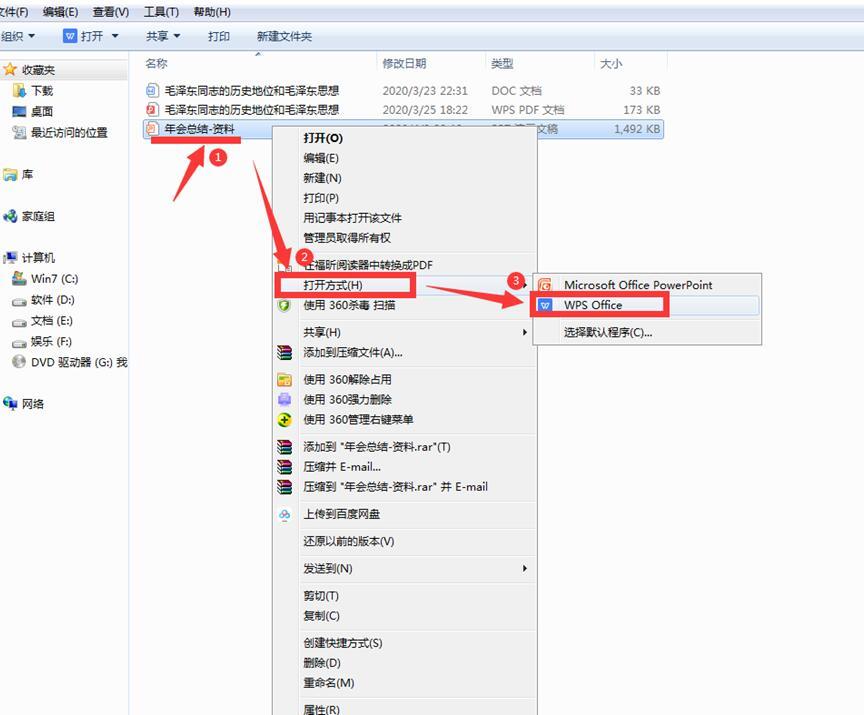Choose 打印(P) in the context menu

404,198
